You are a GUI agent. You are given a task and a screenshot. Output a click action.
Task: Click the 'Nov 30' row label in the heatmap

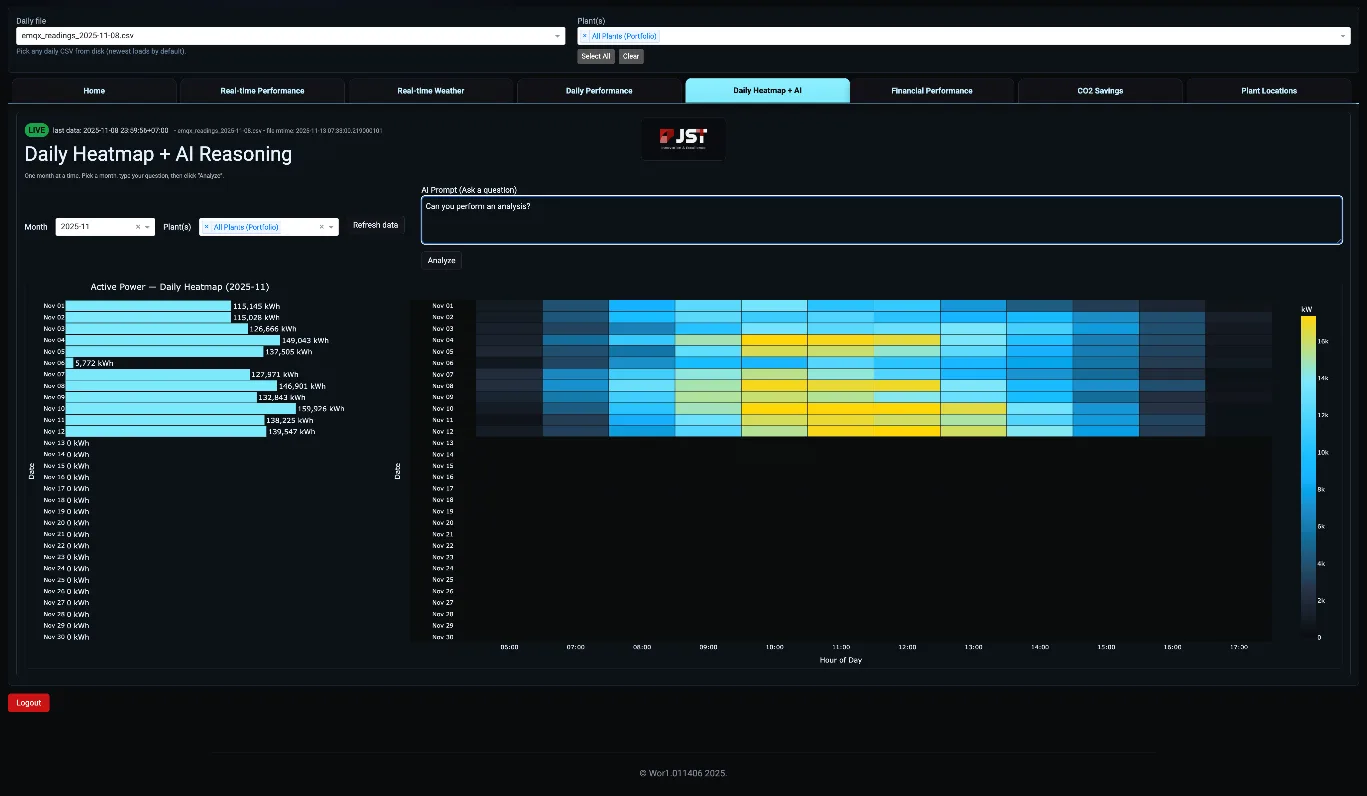pyautogui.click(x=442, y=637)
